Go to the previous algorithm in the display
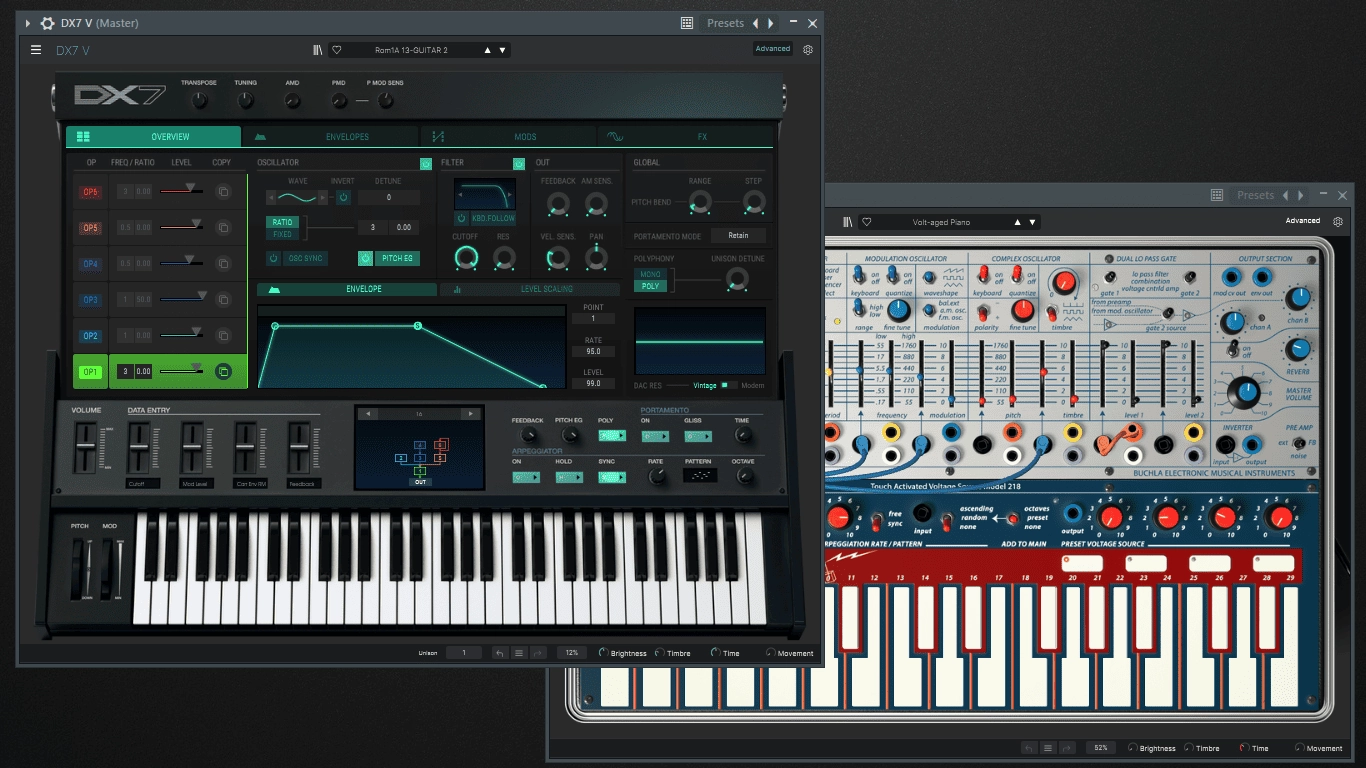Viewport: 1366px width, 768px height. pos(367,413)
